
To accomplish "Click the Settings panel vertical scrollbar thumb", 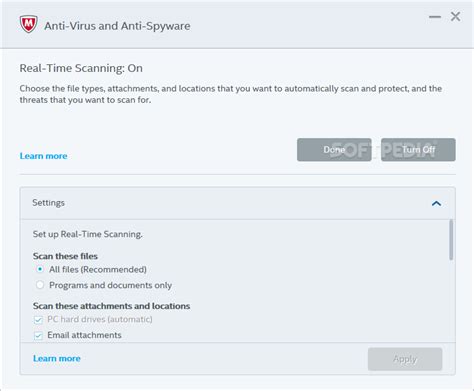I will coord(451,240).
